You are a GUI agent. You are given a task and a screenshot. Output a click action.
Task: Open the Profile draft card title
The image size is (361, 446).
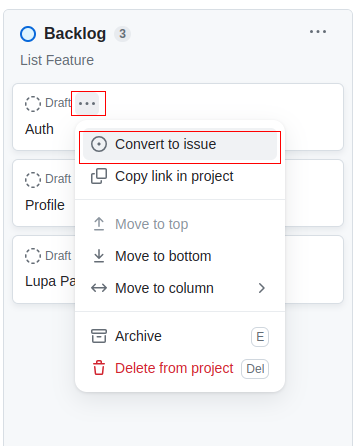click(45, 205)
